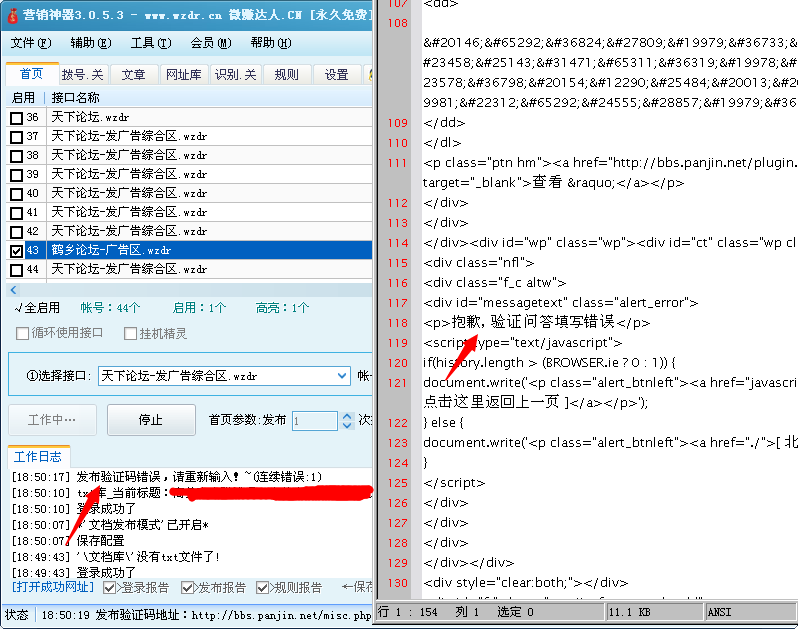Increase 发布 count with up arrow

pyautogui.click(x=347, y=416)
